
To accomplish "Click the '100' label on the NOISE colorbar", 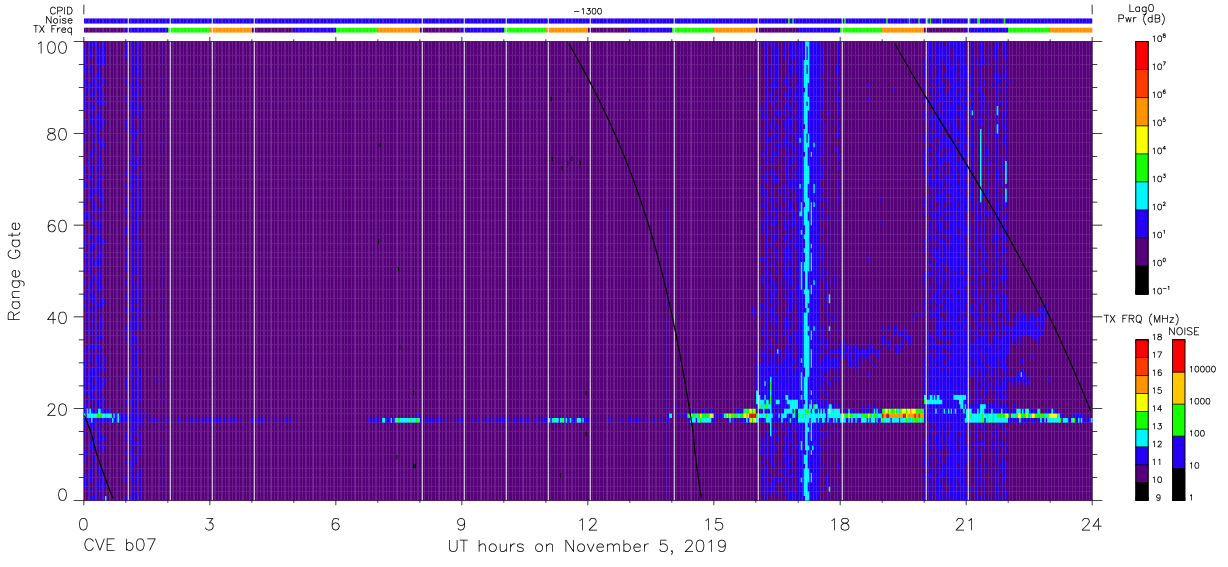I will (1197, 432).
